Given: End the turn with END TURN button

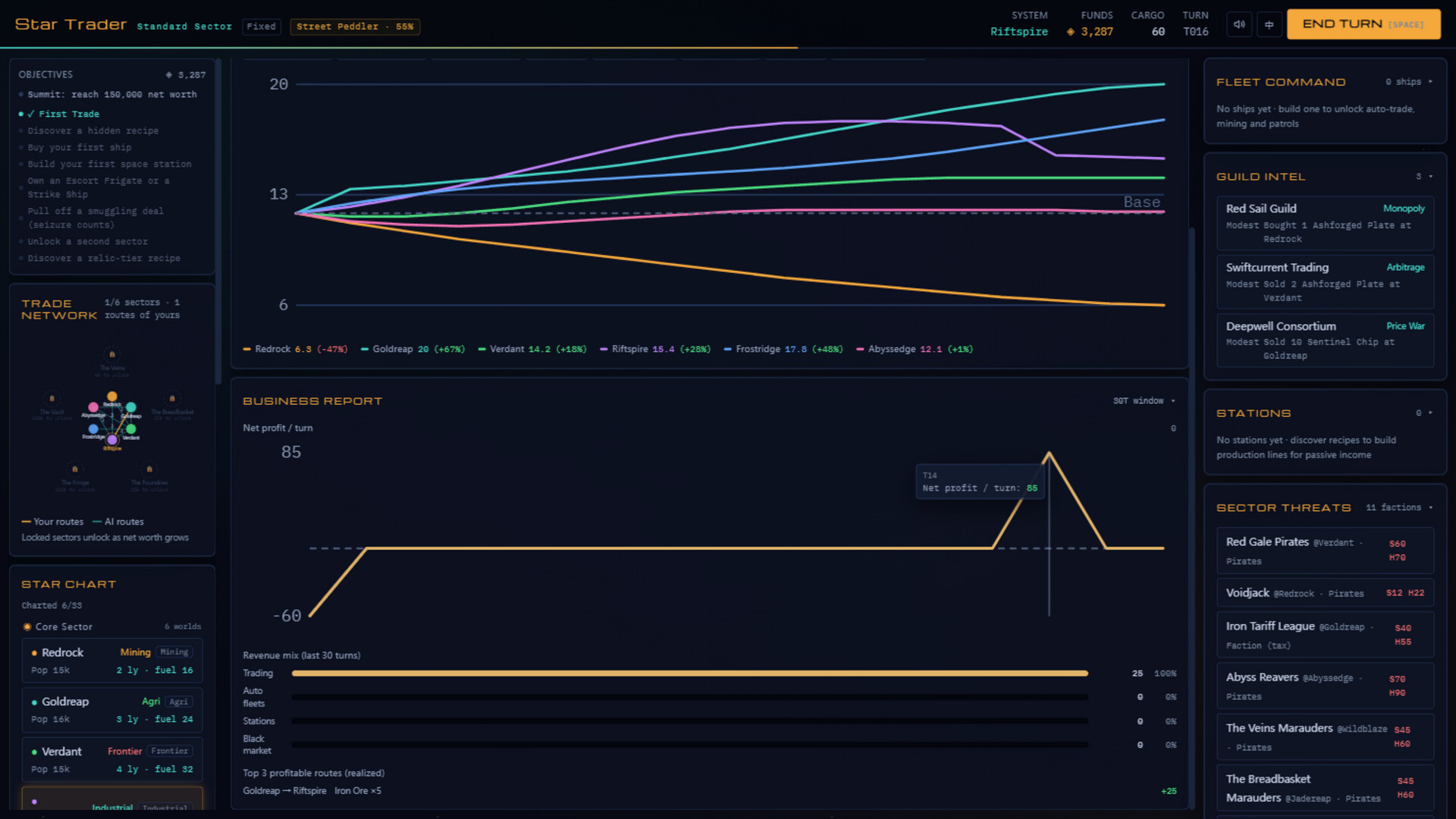Looking at the screenshot, I should 1363,24.
